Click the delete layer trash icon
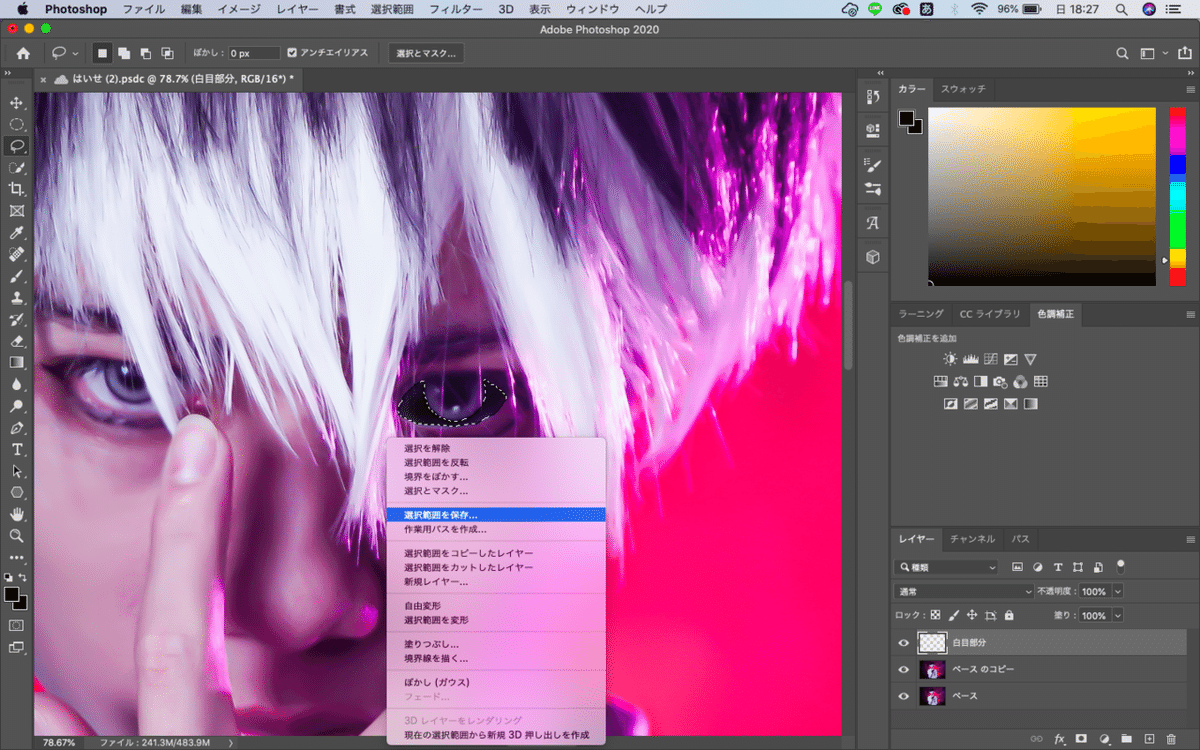 coord(1171,739)
